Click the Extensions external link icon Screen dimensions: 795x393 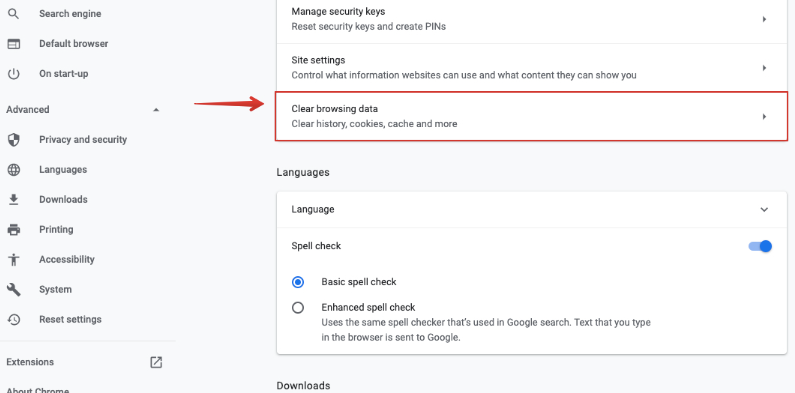(156, 362)
